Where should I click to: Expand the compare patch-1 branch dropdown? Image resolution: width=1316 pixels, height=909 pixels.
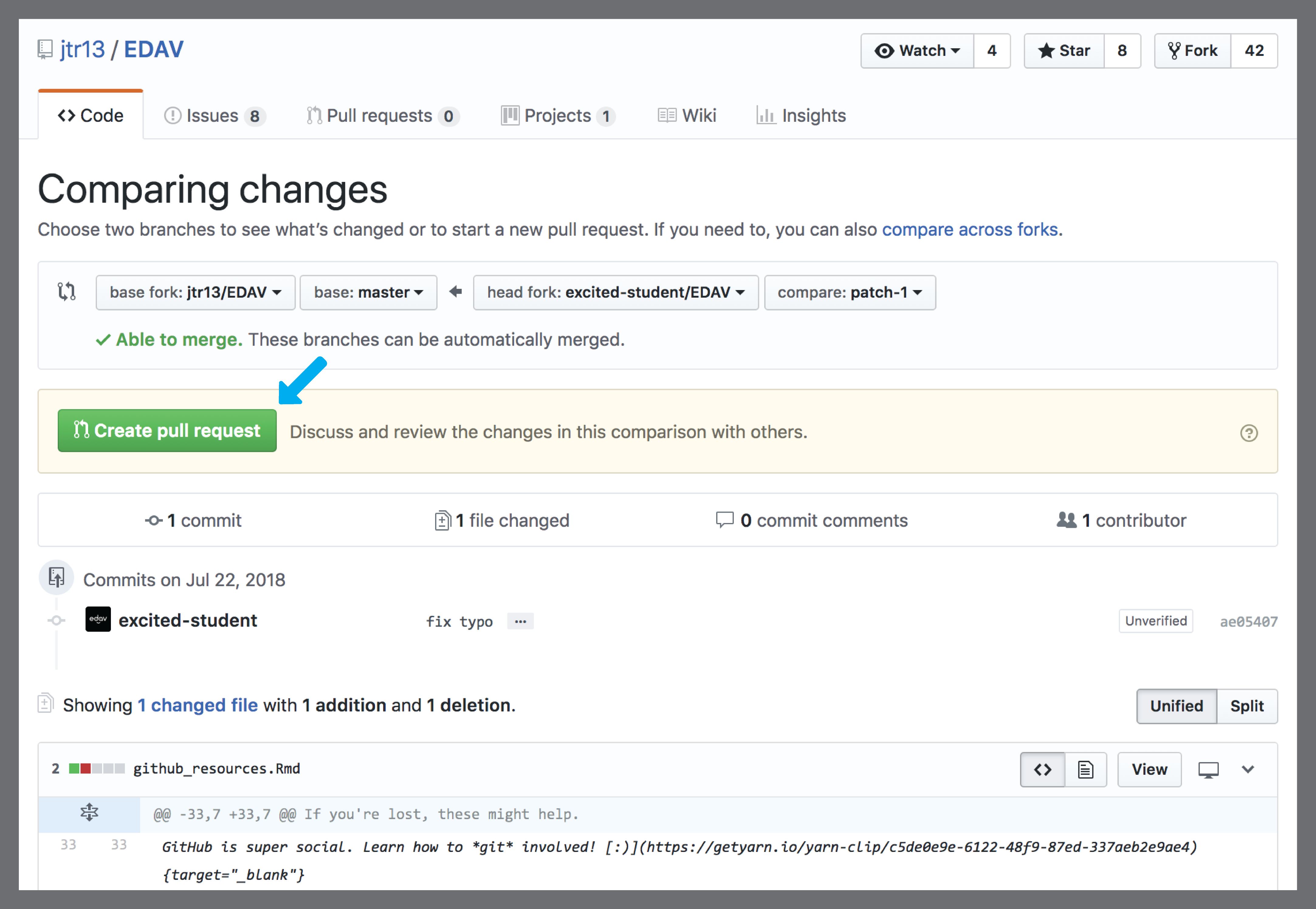pos(850,293)
